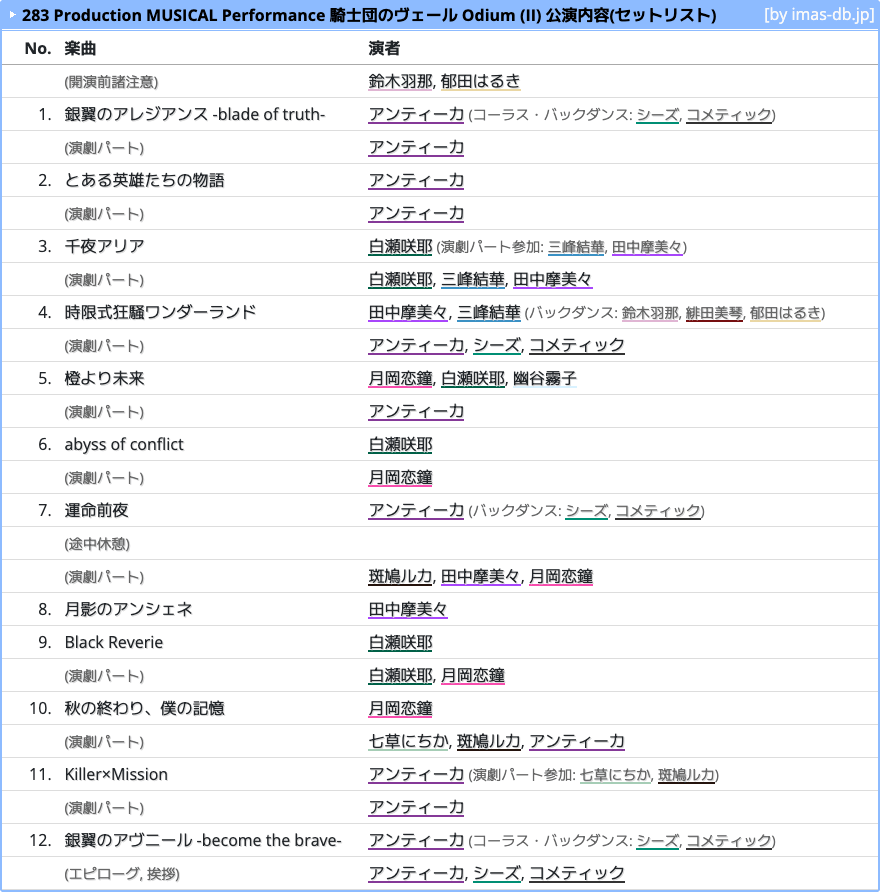This screenshot has width=880, height=892.
Task: Open アンティーカ link in the エピローグ, 挨拶 row
Action: [416, 873]
